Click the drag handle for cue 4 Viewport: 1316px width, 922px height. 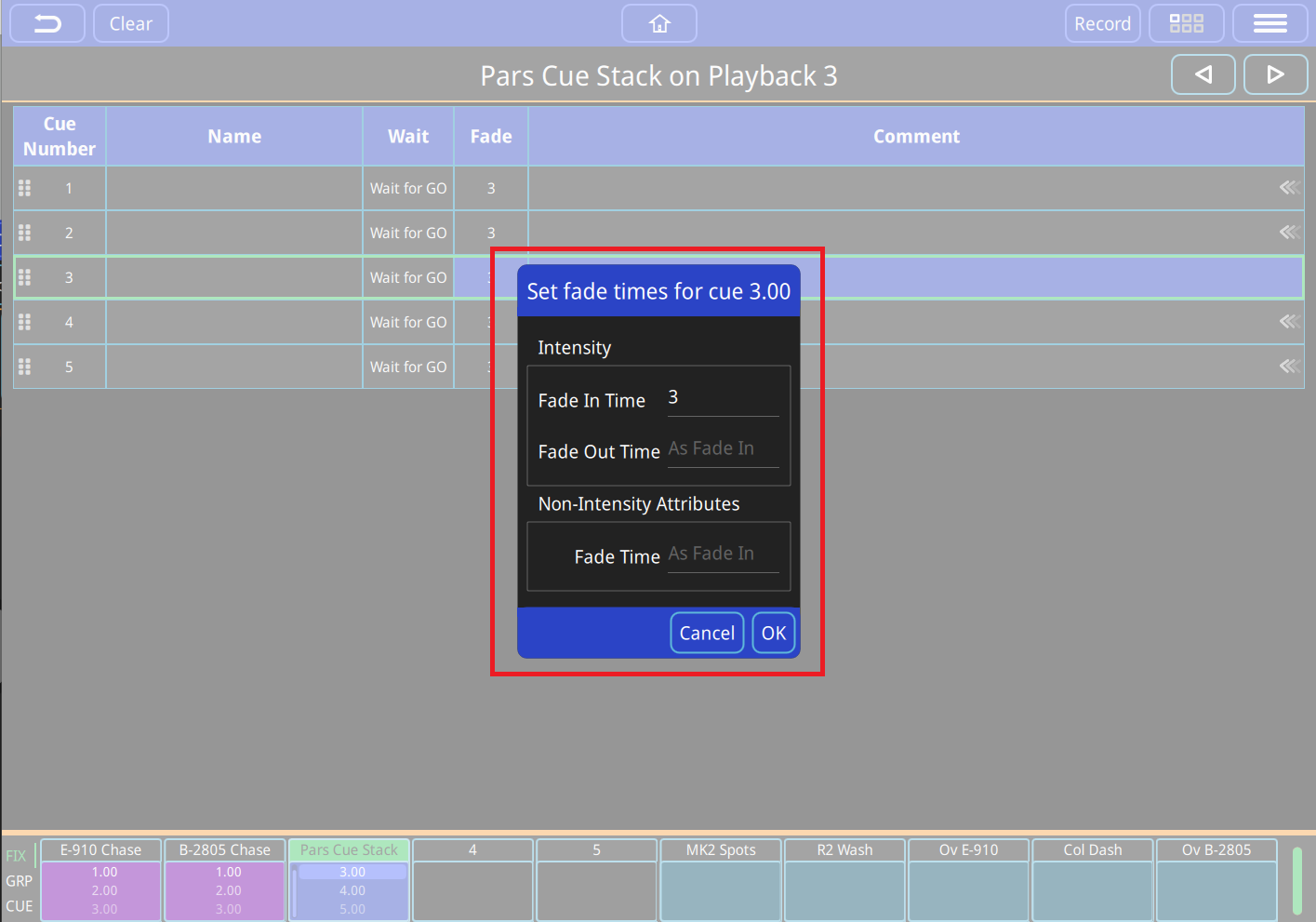[x=25, y=322]
